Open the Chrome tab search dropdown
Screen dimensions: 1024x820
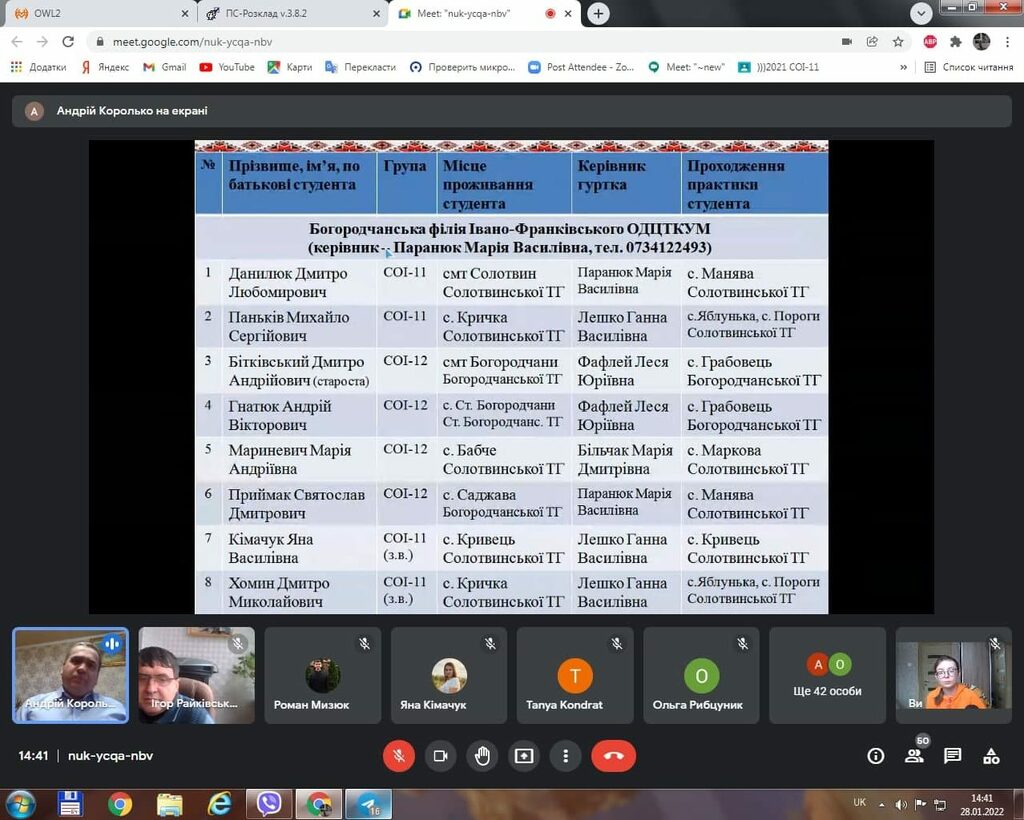coord(921,13)
